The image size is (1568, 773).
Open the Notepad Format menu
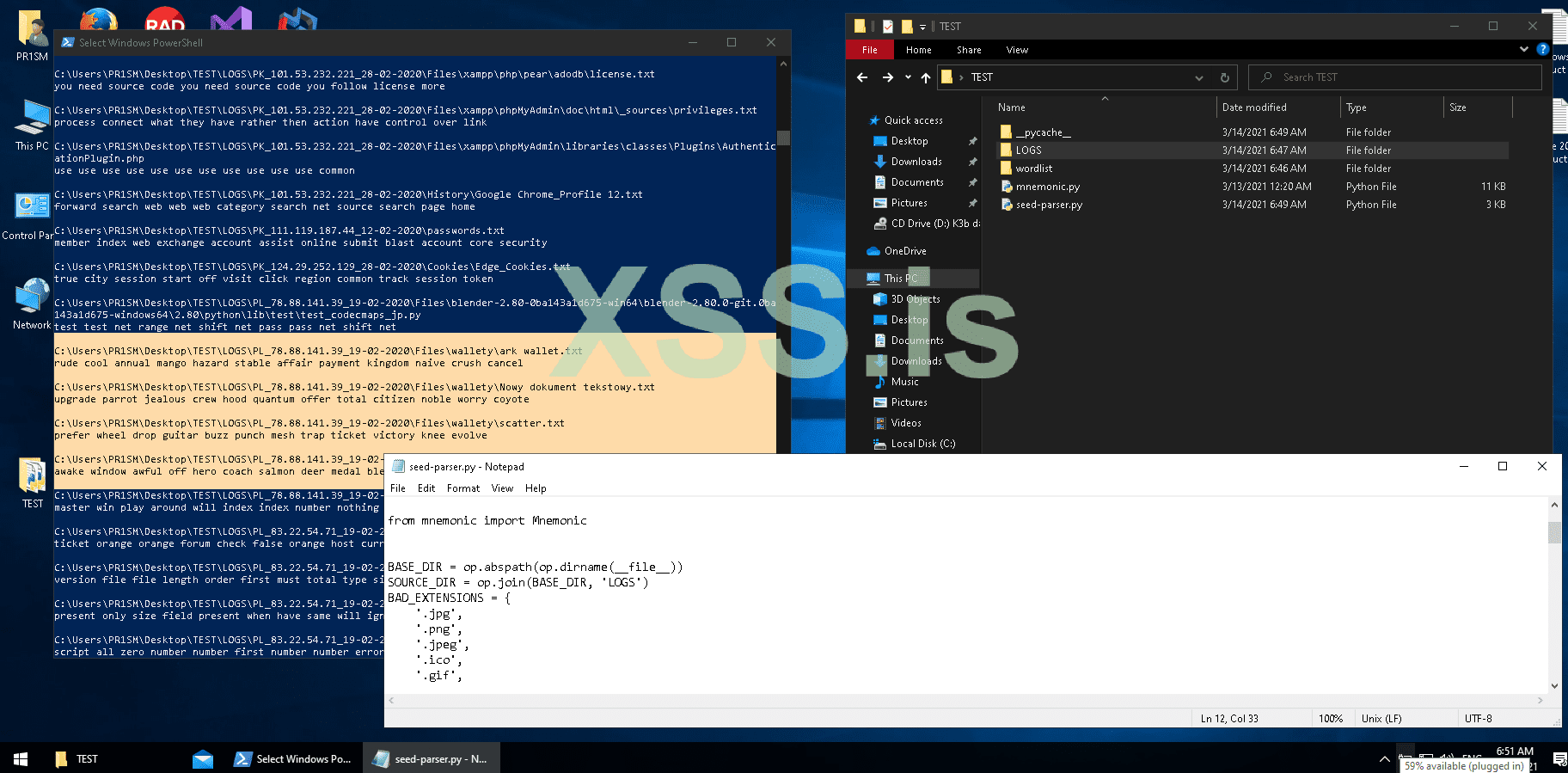463,488
